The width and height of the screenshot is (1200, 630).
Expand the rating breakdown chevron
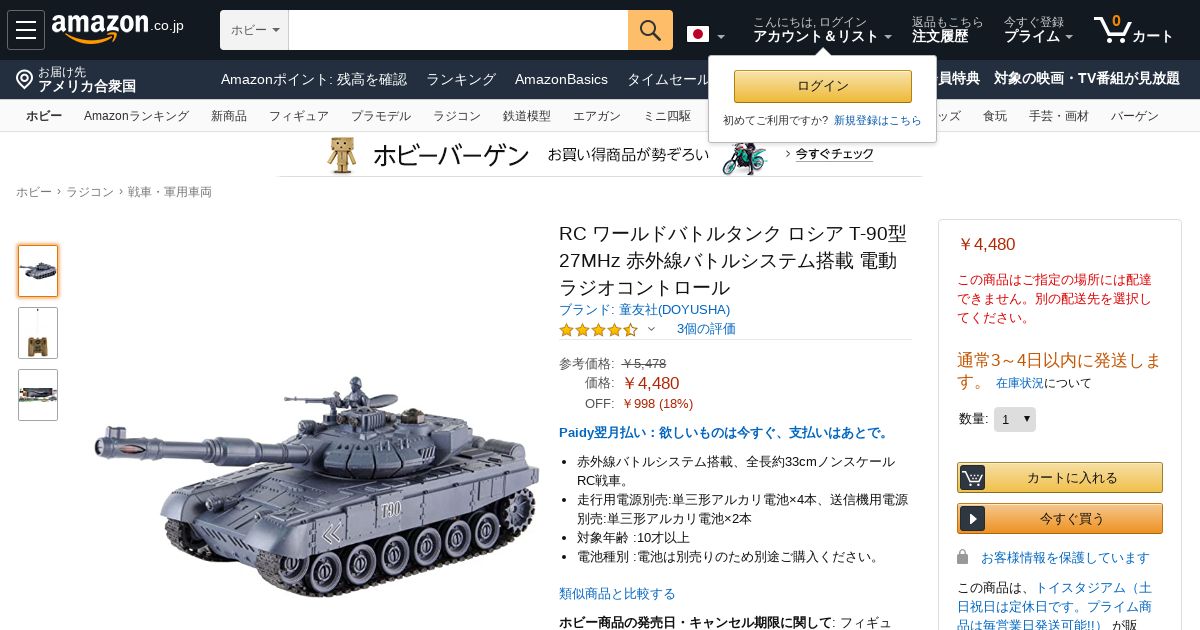651,328
